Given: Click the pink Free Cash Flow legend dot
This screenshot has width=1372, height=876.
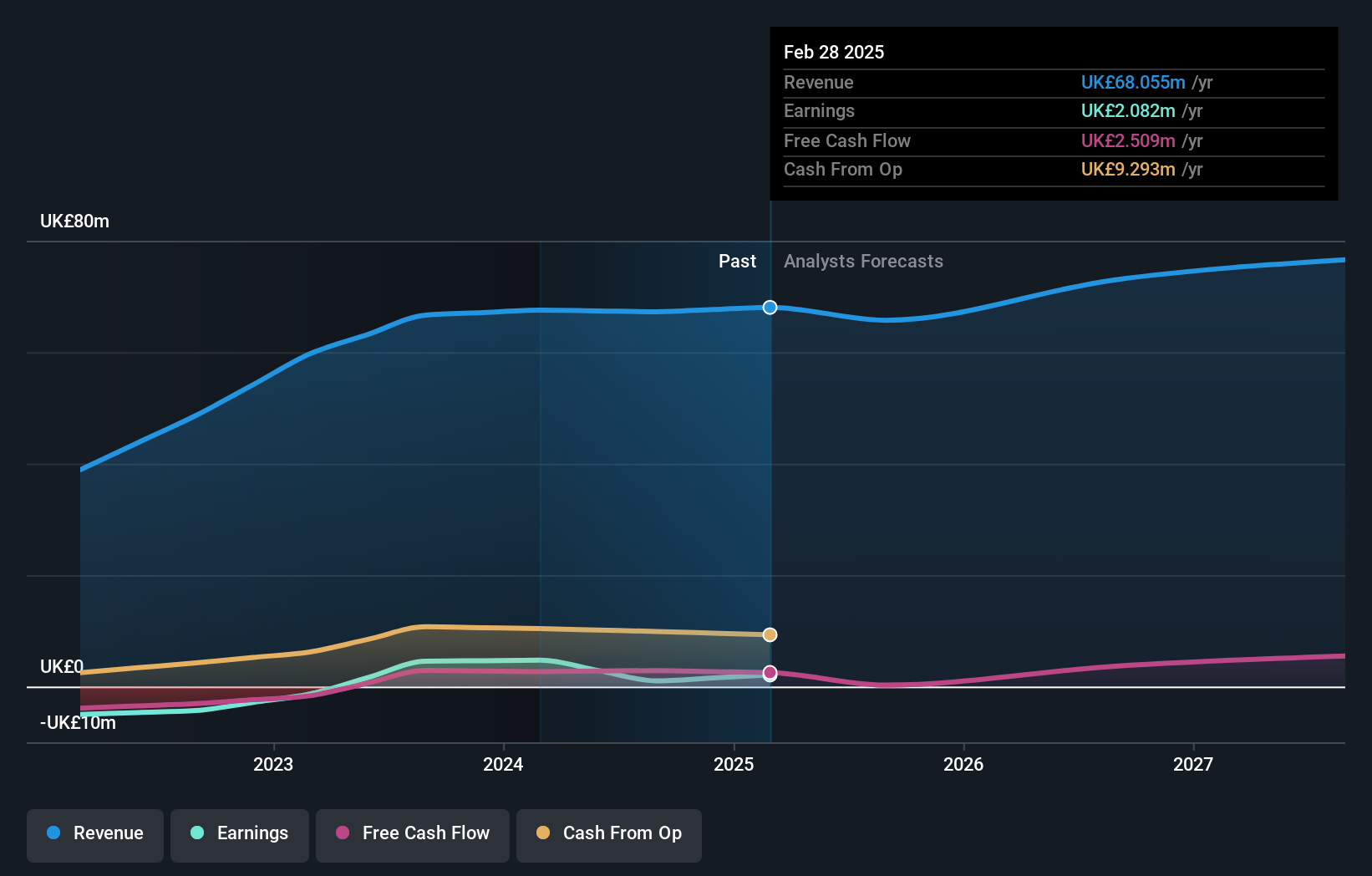Looking at the screenshot, I should (x=344, y=833).
